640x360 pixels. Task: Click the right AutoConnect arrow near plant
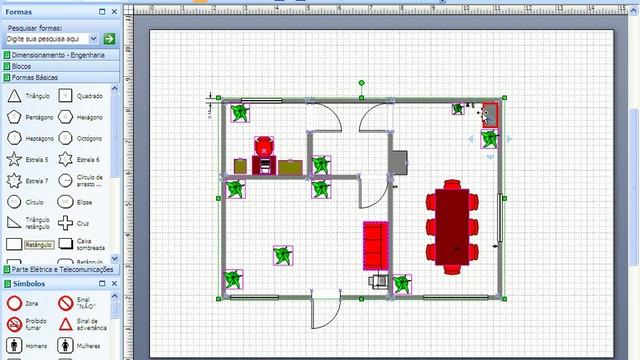click(x=509, y=139)
